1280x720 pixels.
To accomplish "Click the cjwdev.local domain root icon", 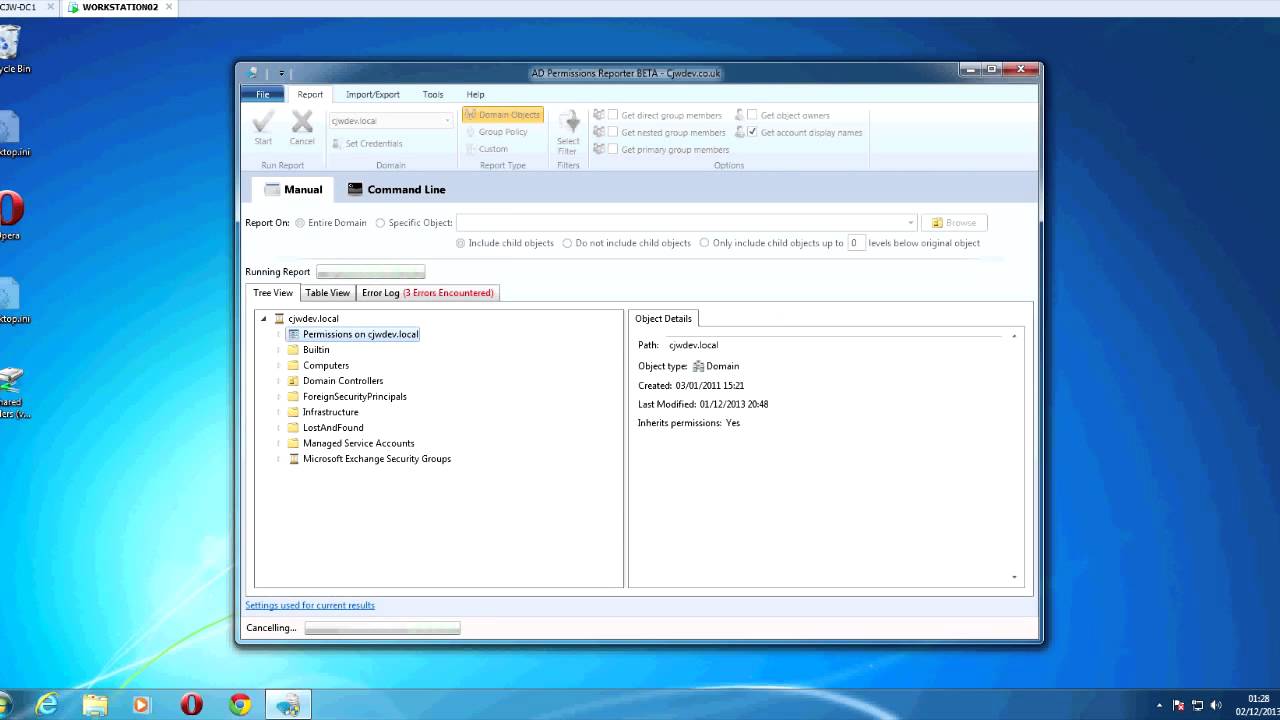I will 279,319.
